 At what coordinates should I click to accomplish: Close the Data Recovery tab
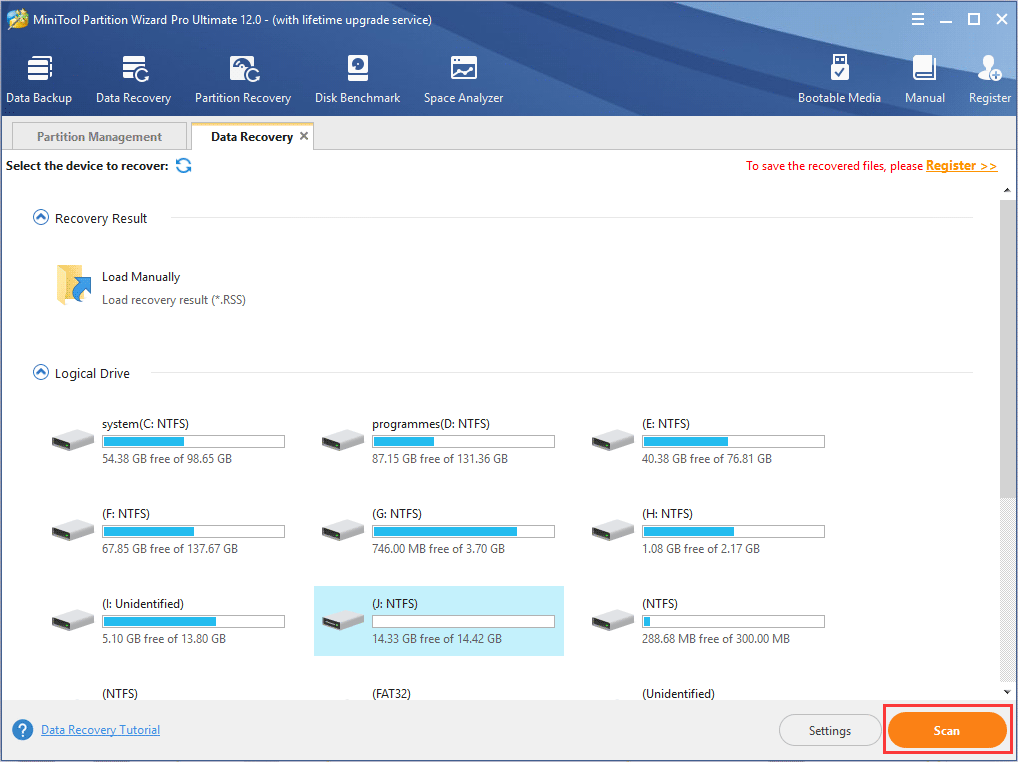[304, 136]
